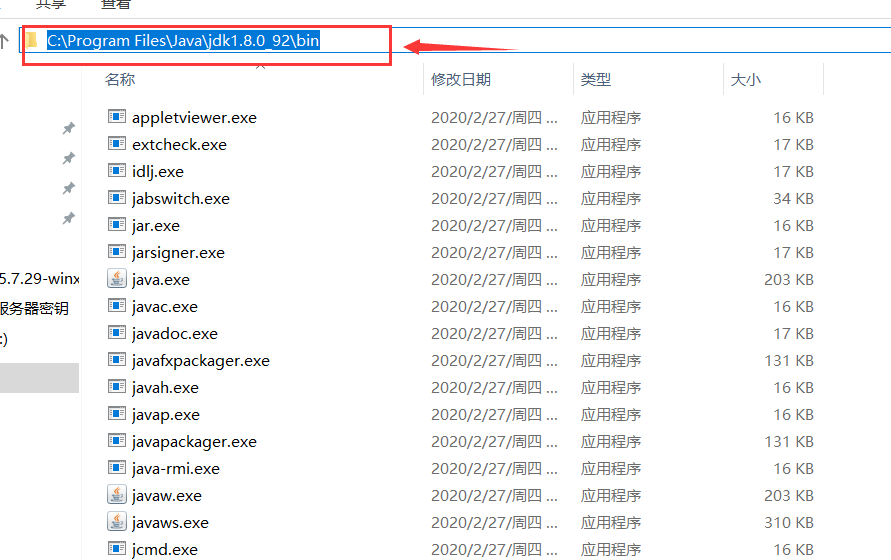Sort files by 大小 column header
Image resolution: width=891 pixels, height=560 pixels.
click(746, 80)
